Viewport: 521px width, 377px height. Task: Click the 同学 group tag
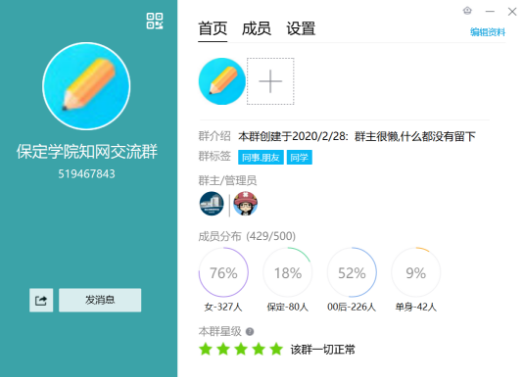click(299, 157)
